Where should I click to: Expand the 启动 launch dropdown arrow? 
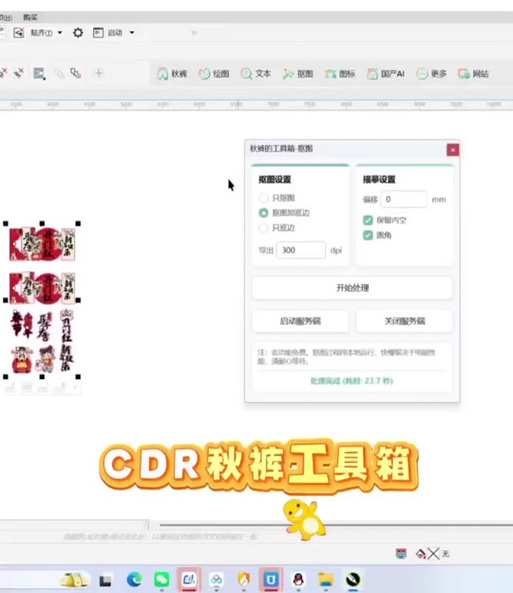pos(132,33)
